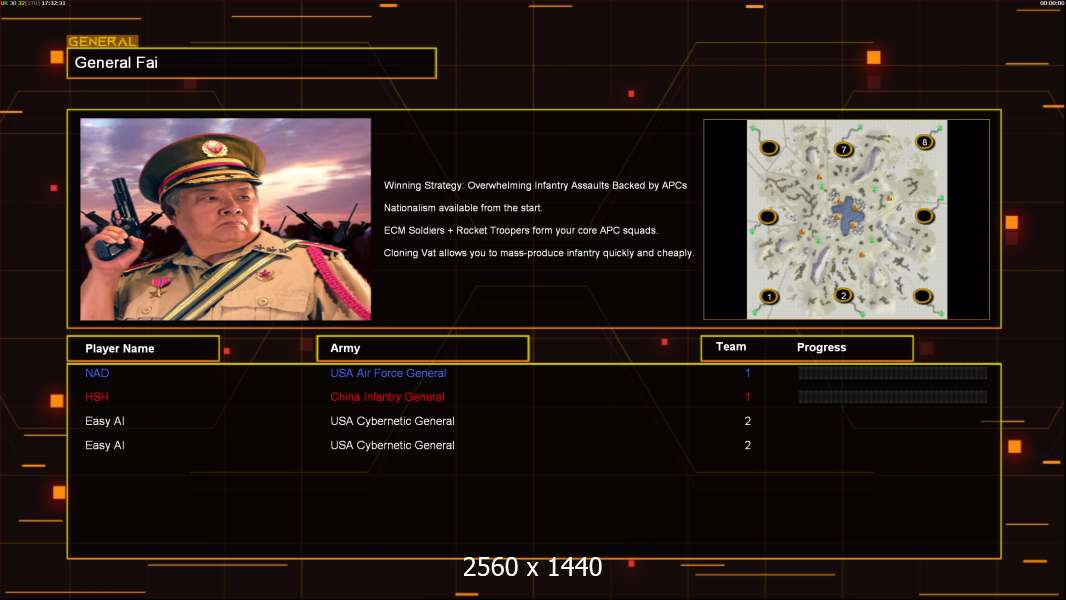Click the Nationalism available from start line
1066x600 pixels.
[463, 208]
